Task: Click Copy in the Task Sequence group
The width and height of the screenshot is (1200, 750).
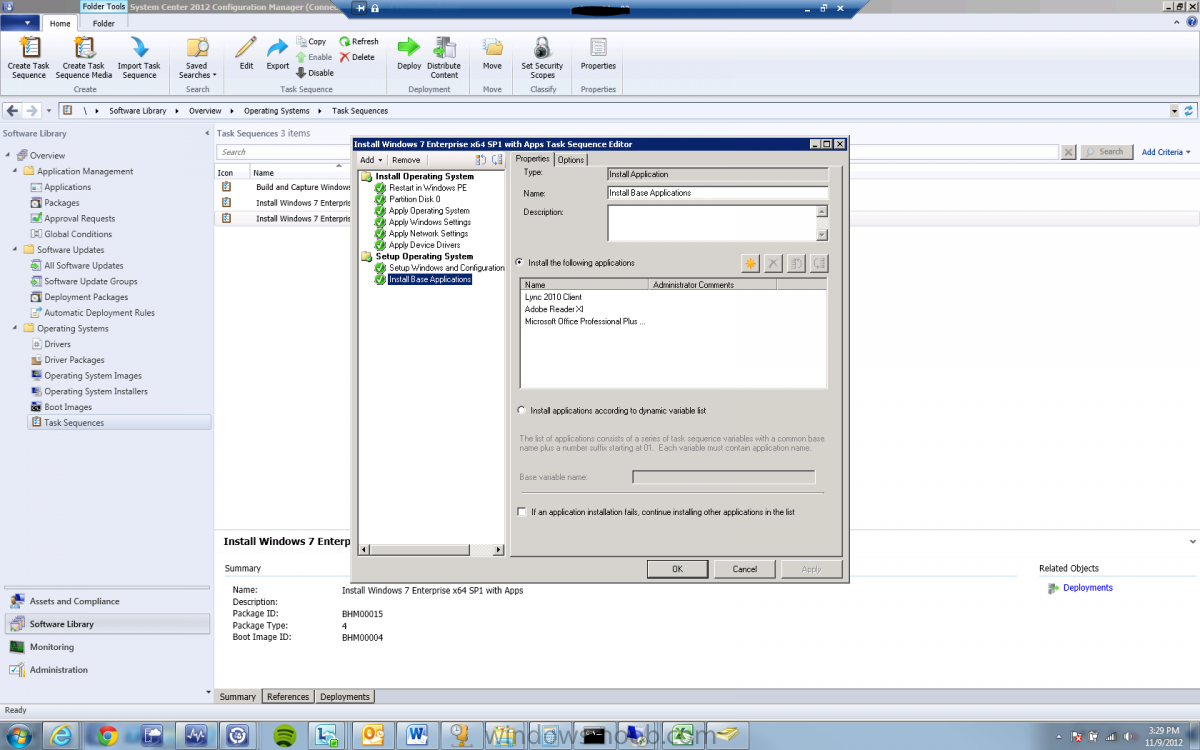Action: point(311,42)
